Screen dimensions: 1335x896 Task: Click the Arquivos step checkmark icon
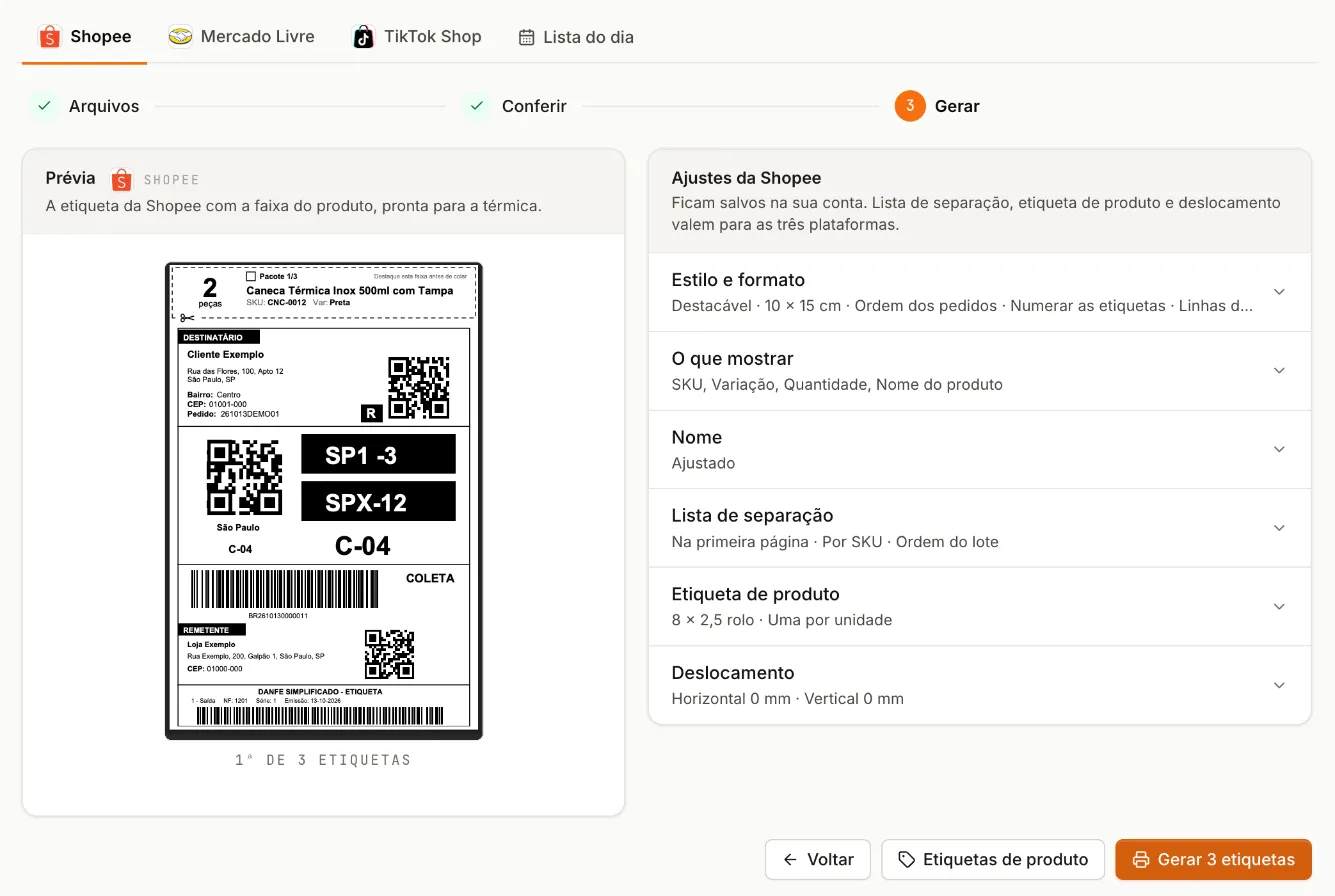click(44, 106)
